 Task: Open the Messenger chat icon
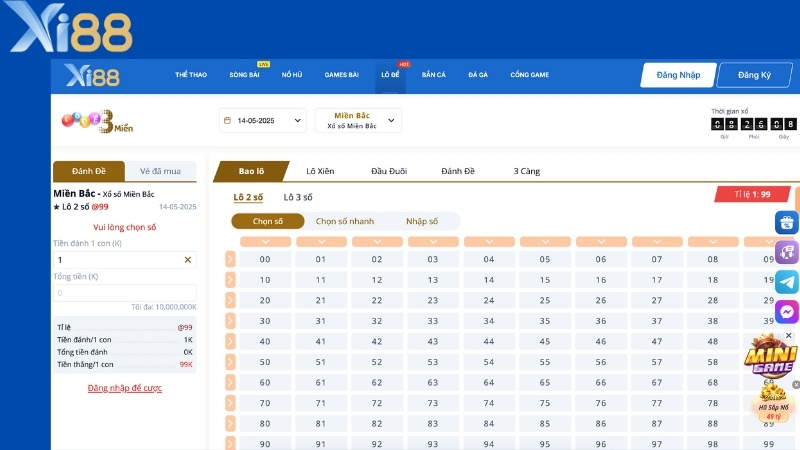(x=787, y=311)
